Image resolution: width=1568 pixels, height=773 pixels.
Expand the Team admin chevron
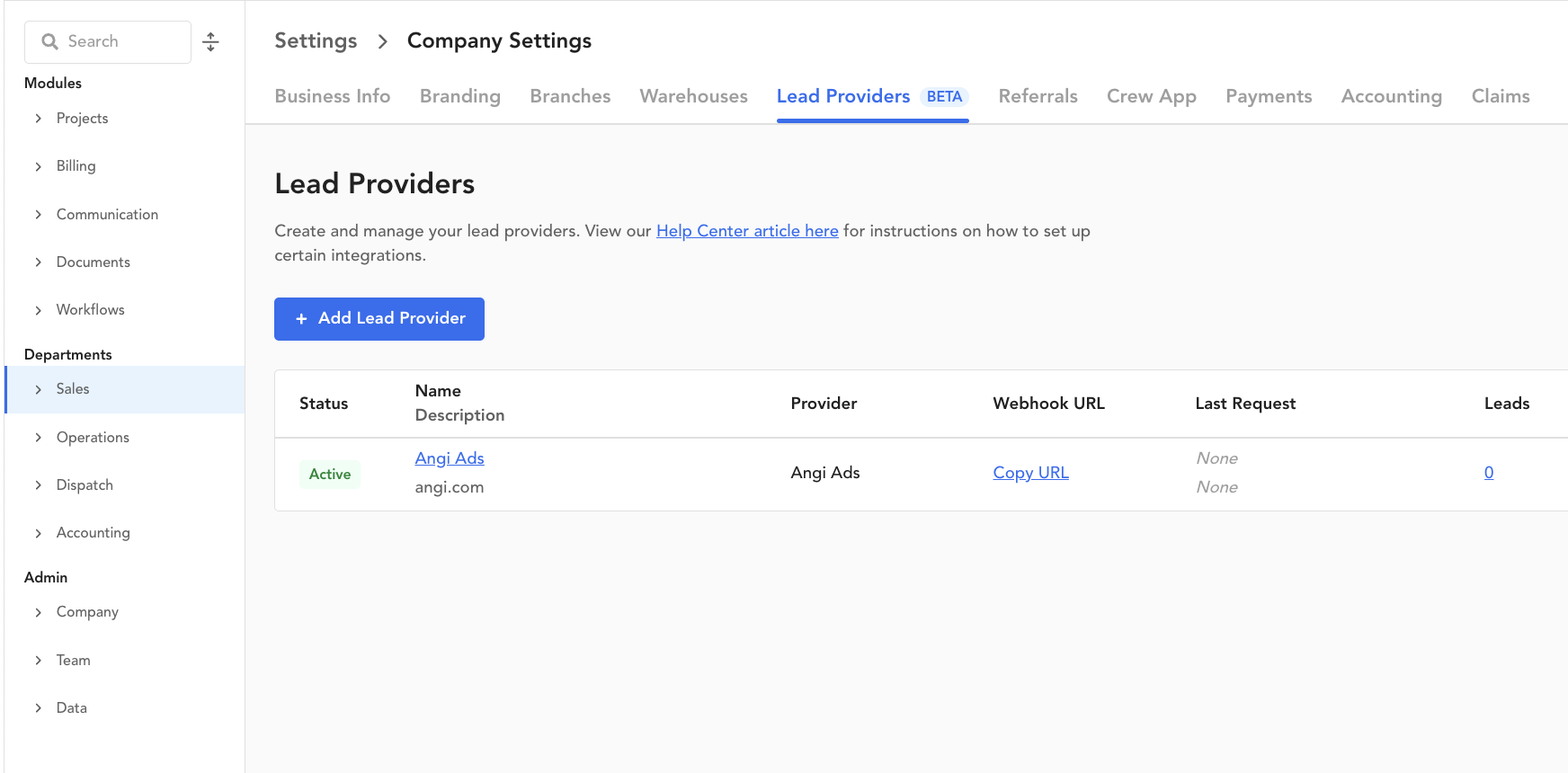[x=38, y=661]
